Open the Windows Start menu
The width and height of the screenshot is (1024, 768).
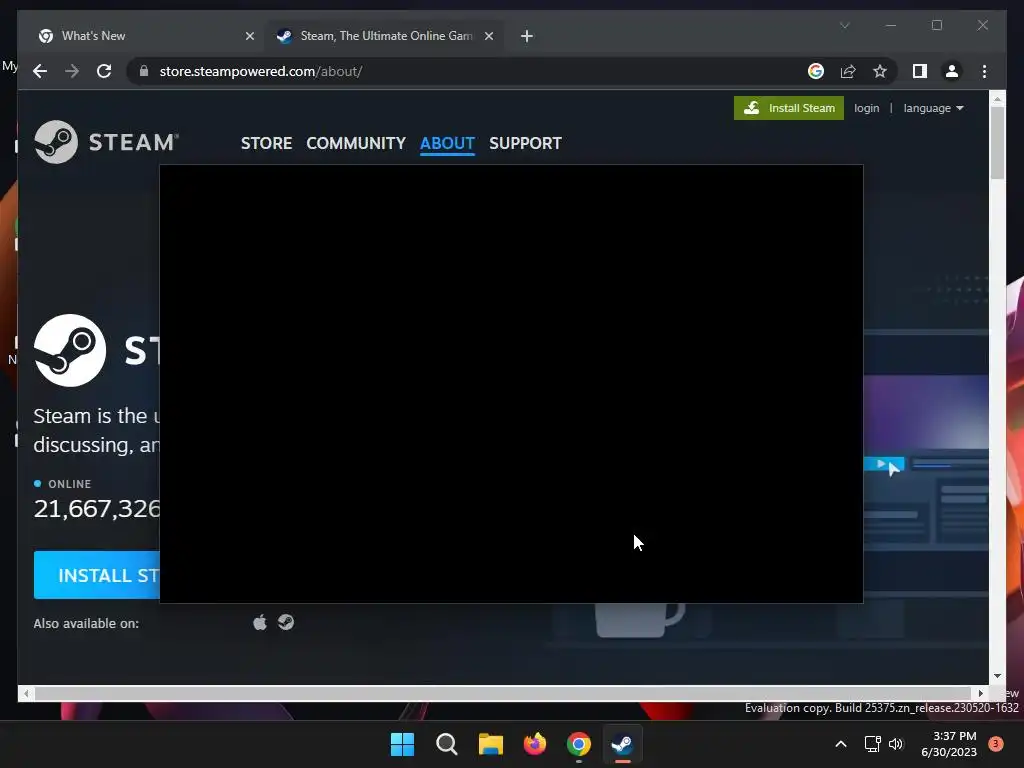(402, 744)
